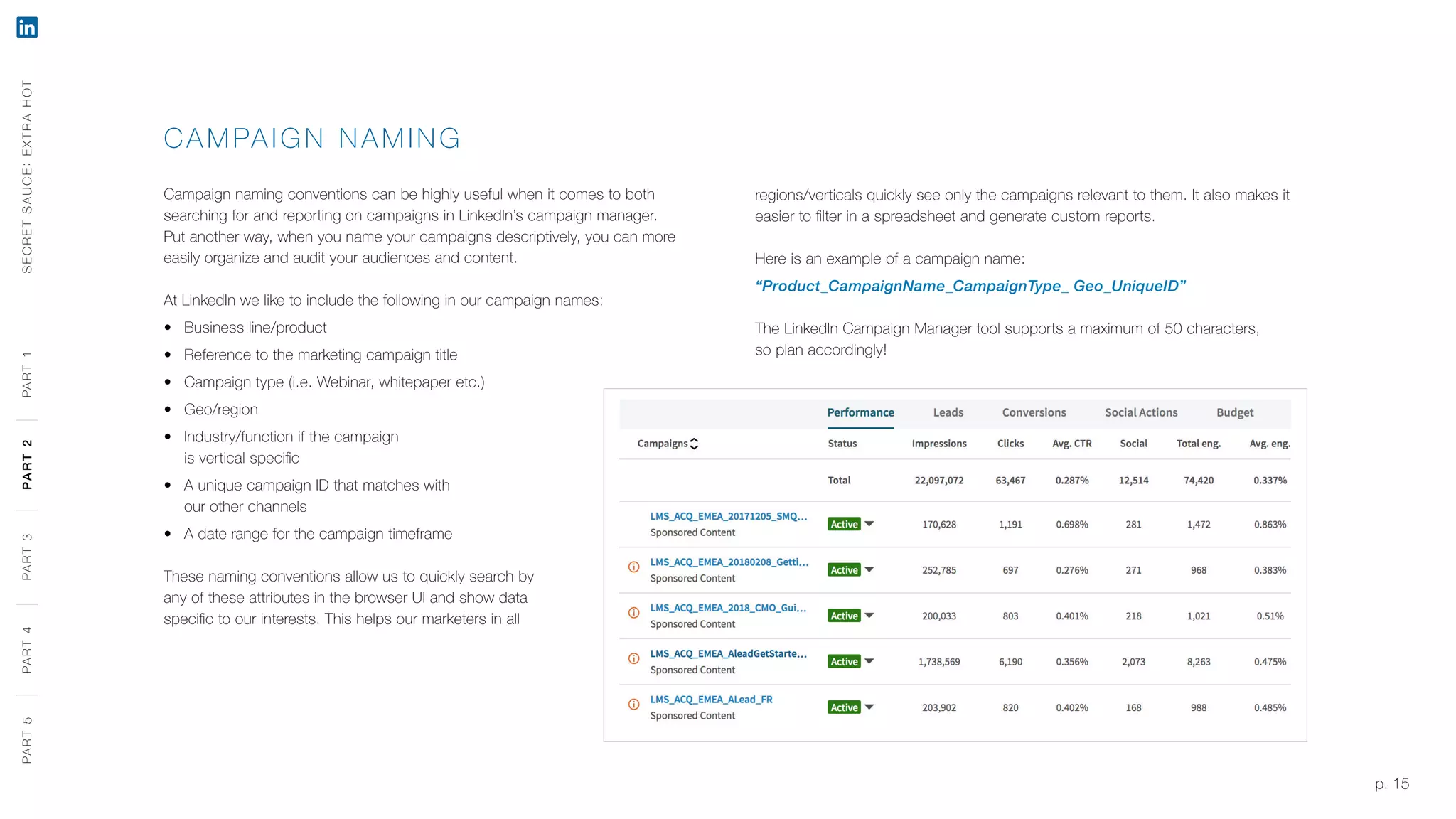Open campaign LMS_ACQ_EMEA_20180208_Getti link
The image size is (1456, 819).
point(729,562)
